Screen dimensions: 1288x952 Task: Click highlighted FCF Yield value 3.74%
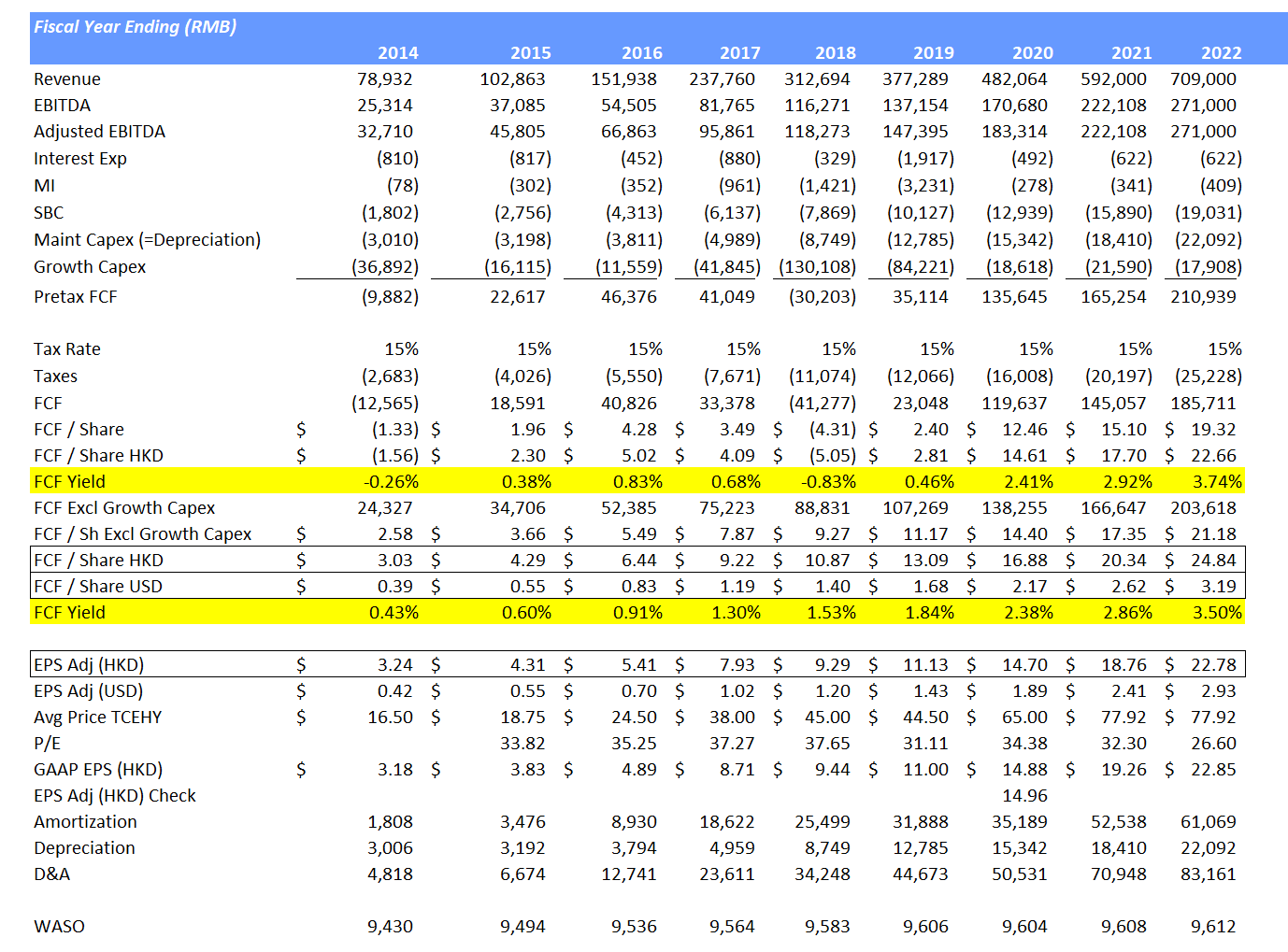(x=1217, y=482)
